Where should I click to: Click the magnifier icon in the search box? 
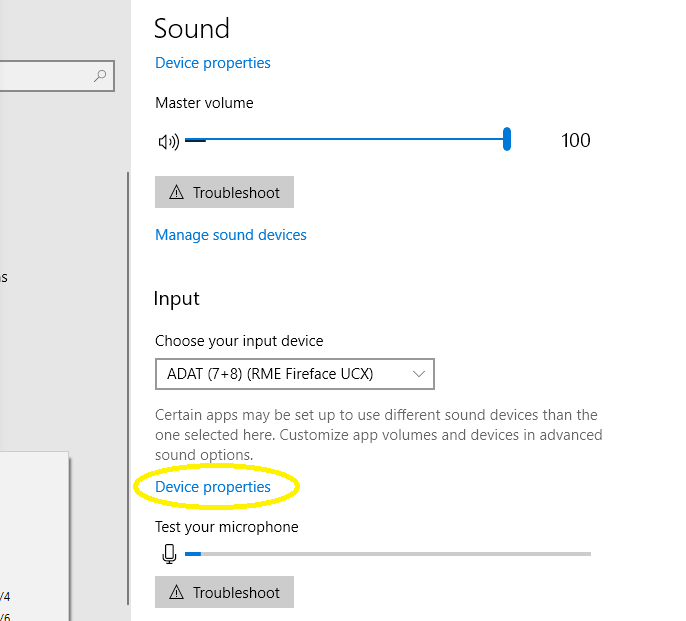pyautogui.click(x=100, y=76)
